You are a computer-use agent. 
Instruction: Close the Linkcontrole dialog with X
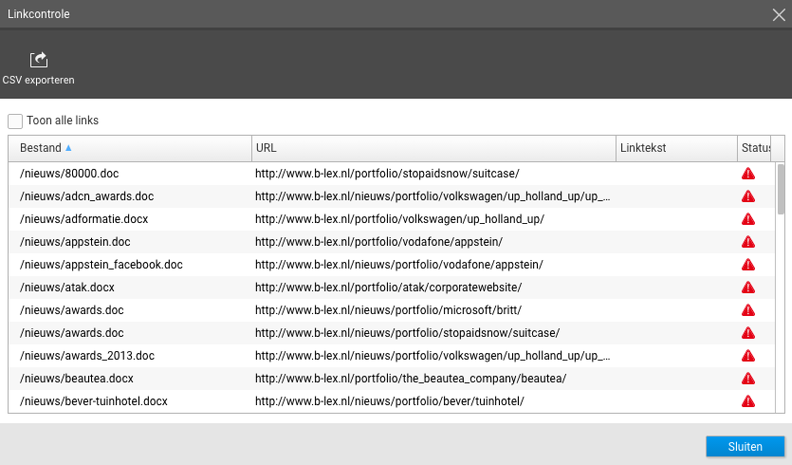[x=779, y=14]
